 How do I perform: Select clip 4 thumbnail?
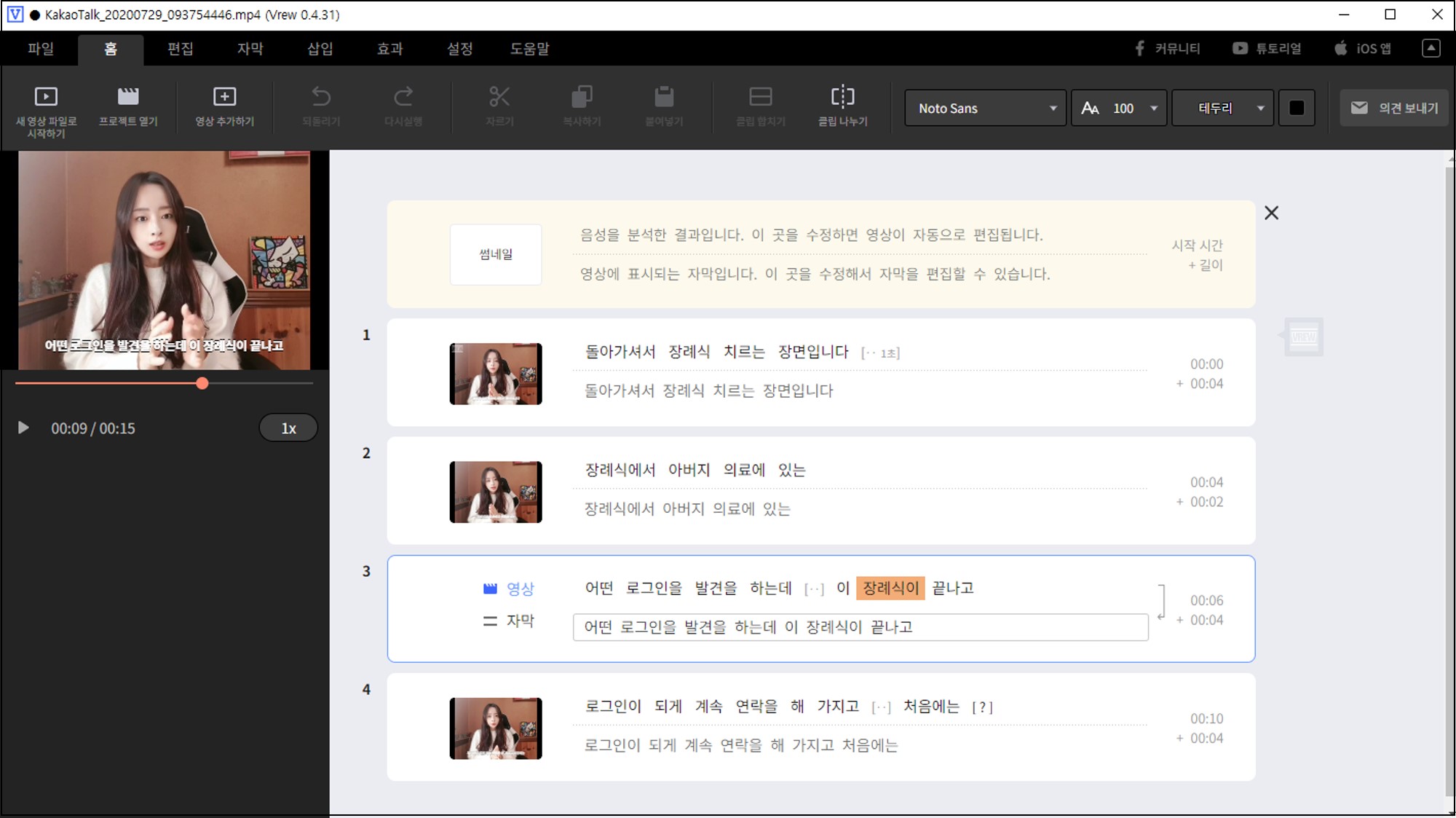coord(496,728)
